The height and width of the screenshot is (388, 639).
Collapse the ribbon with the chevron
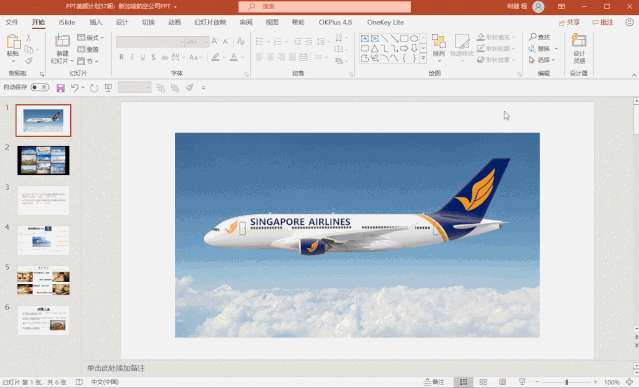pyautogui.click(x=634, y=75)
